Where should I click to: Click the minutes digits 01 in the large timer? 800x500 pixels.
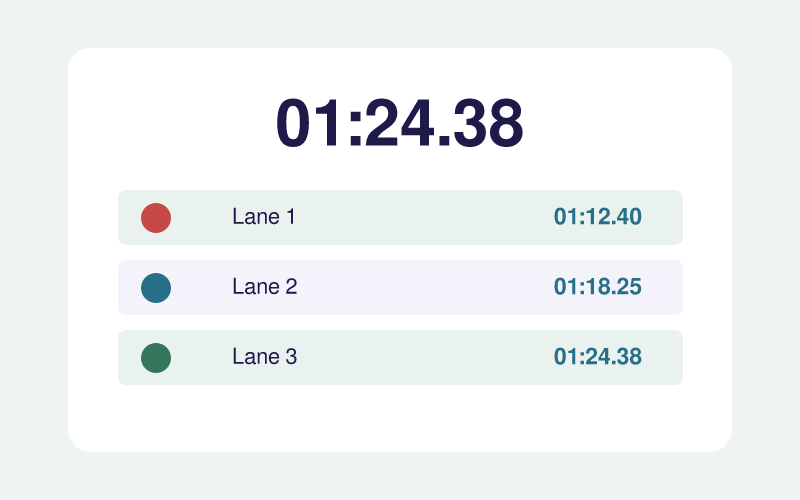click(309, 123)
